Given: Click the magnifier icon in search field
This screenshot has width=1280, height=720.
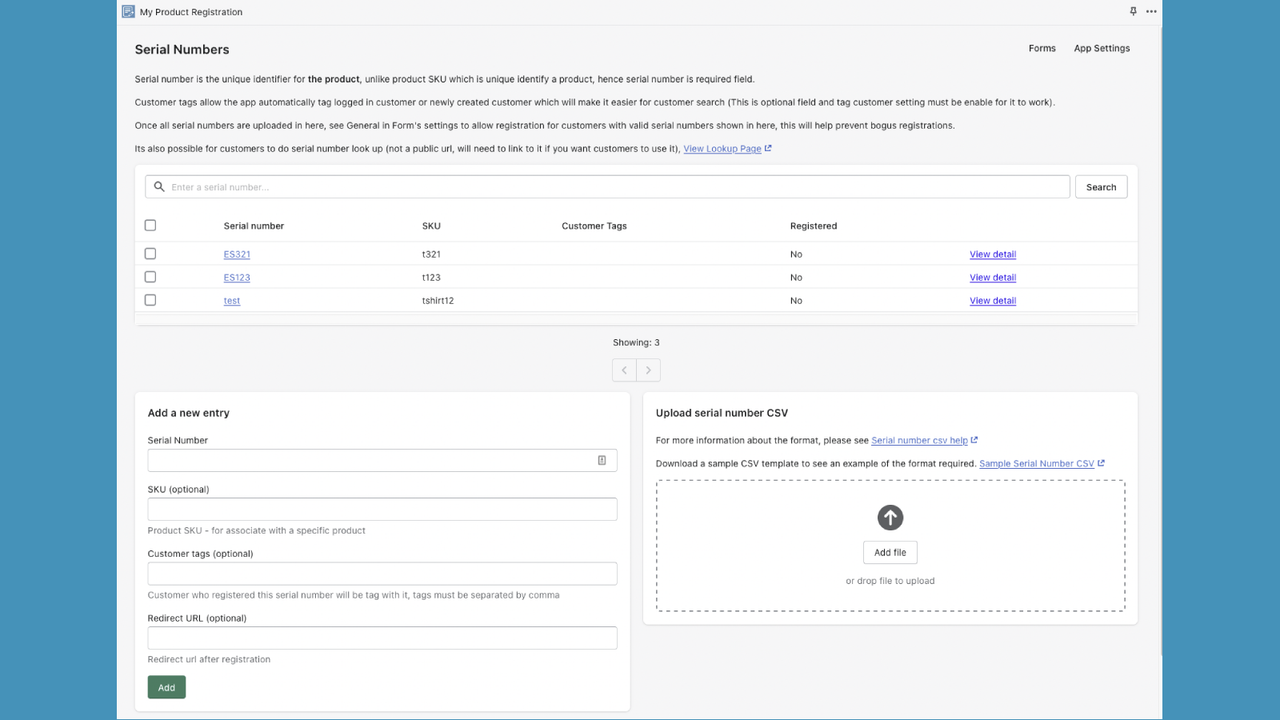Looking at the screenshot, I should (160, 187).
